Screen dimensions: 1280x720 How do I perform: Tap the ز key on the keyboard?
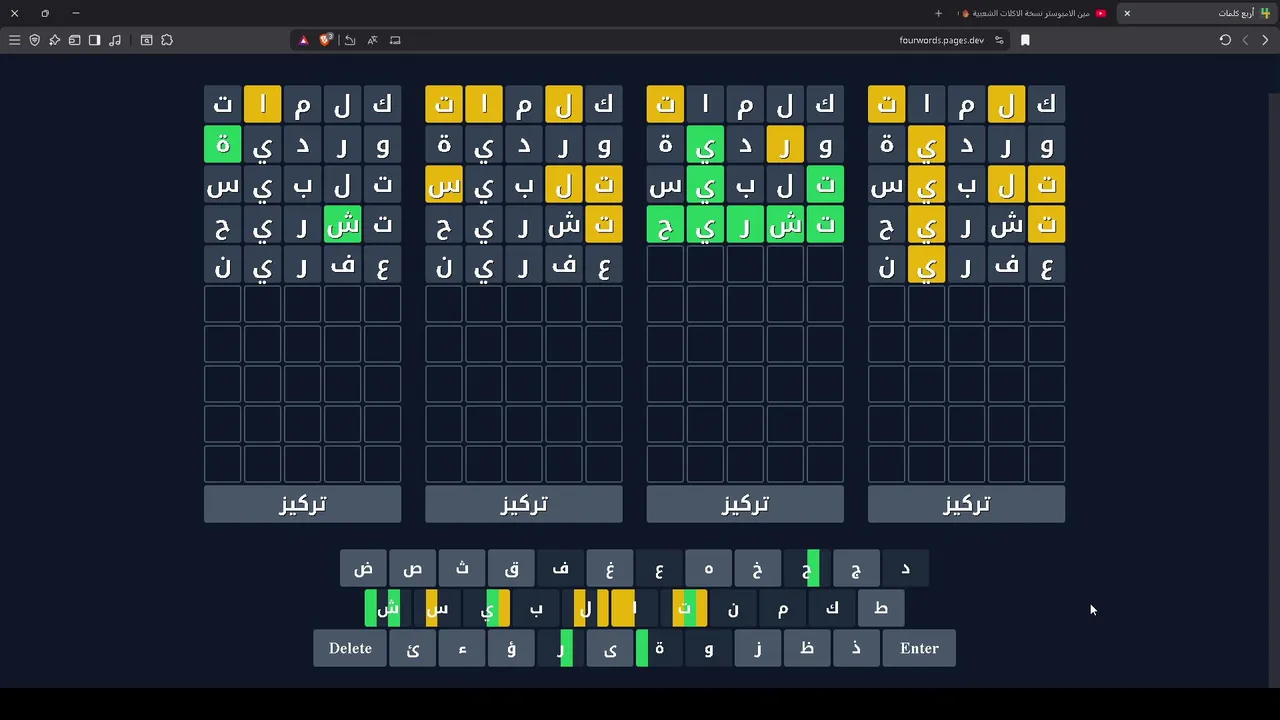point(757,648)
